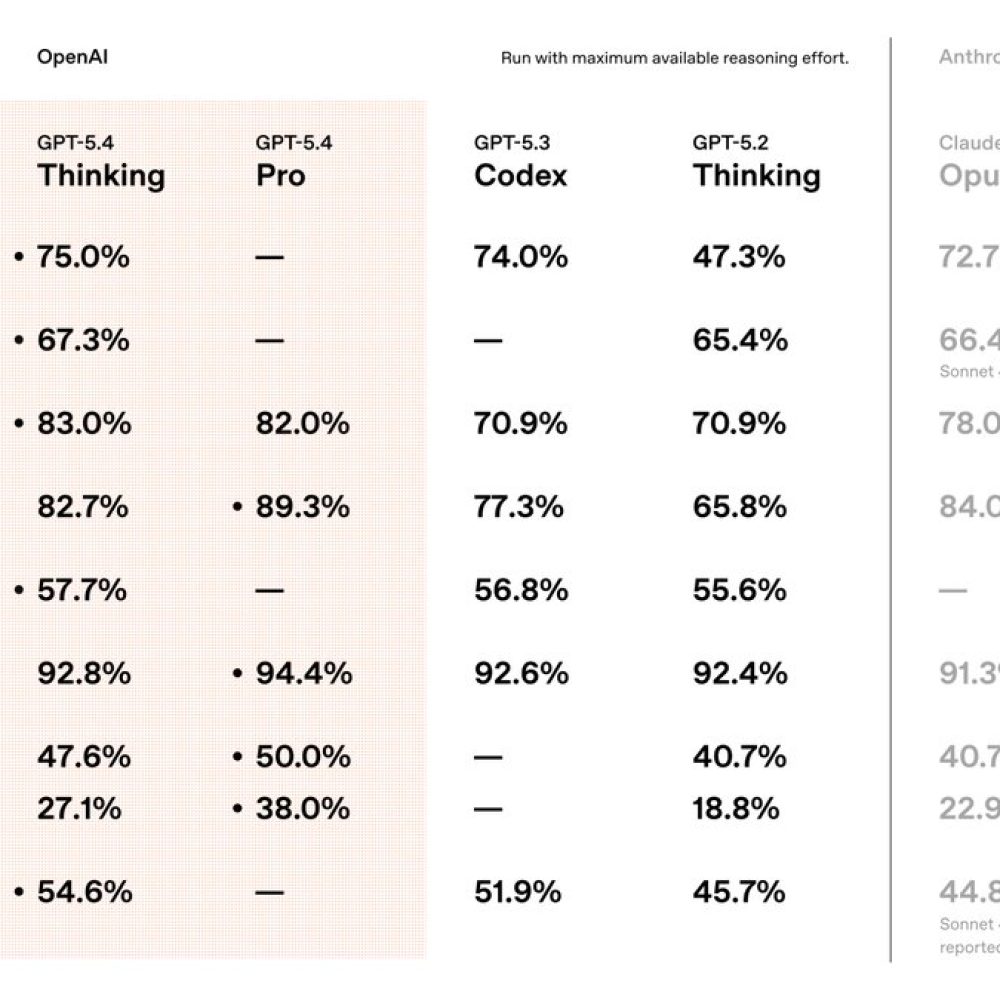1000x1000 pixels.
Task: Click the 54.6% Thinking score
Action: 84,891
